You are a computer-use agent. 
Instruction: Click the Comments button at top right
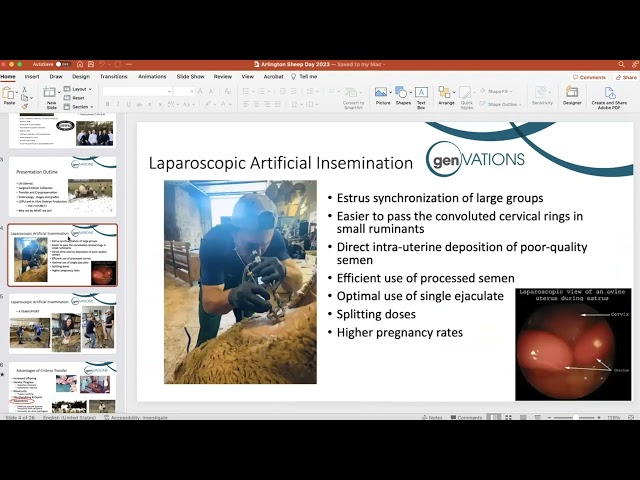point(589,77)
